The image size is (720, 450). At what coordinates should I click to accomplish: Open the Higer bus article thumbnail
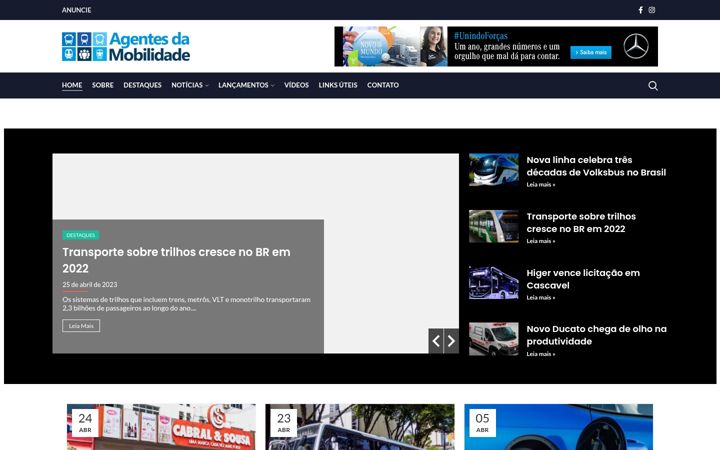494,282
